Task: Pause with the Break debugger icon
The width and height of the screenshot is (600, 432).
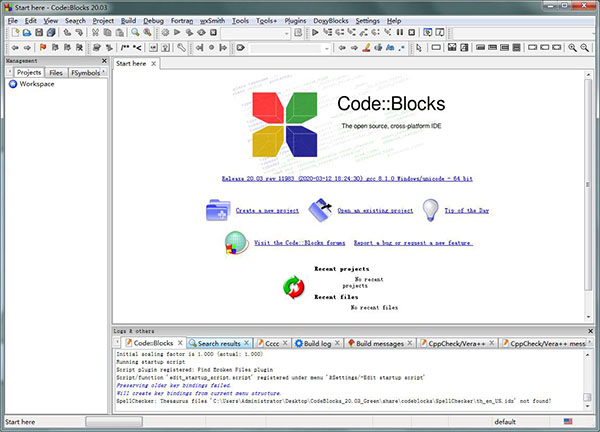Action: [x=400, y=33]
